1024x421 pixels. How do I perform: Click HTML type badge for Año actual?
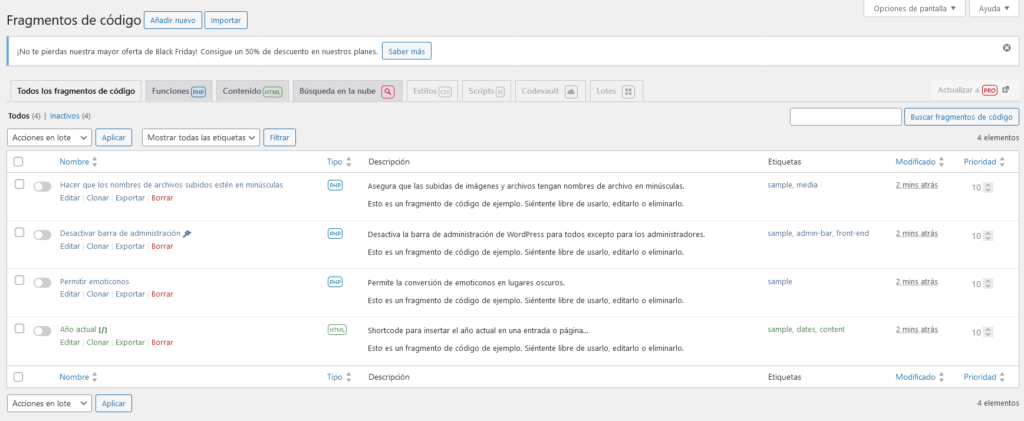coord(337,330)
